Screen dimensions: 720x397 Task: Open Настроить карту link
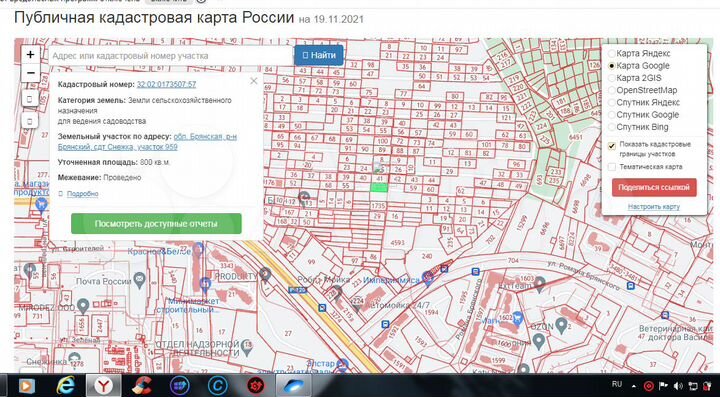654,207
